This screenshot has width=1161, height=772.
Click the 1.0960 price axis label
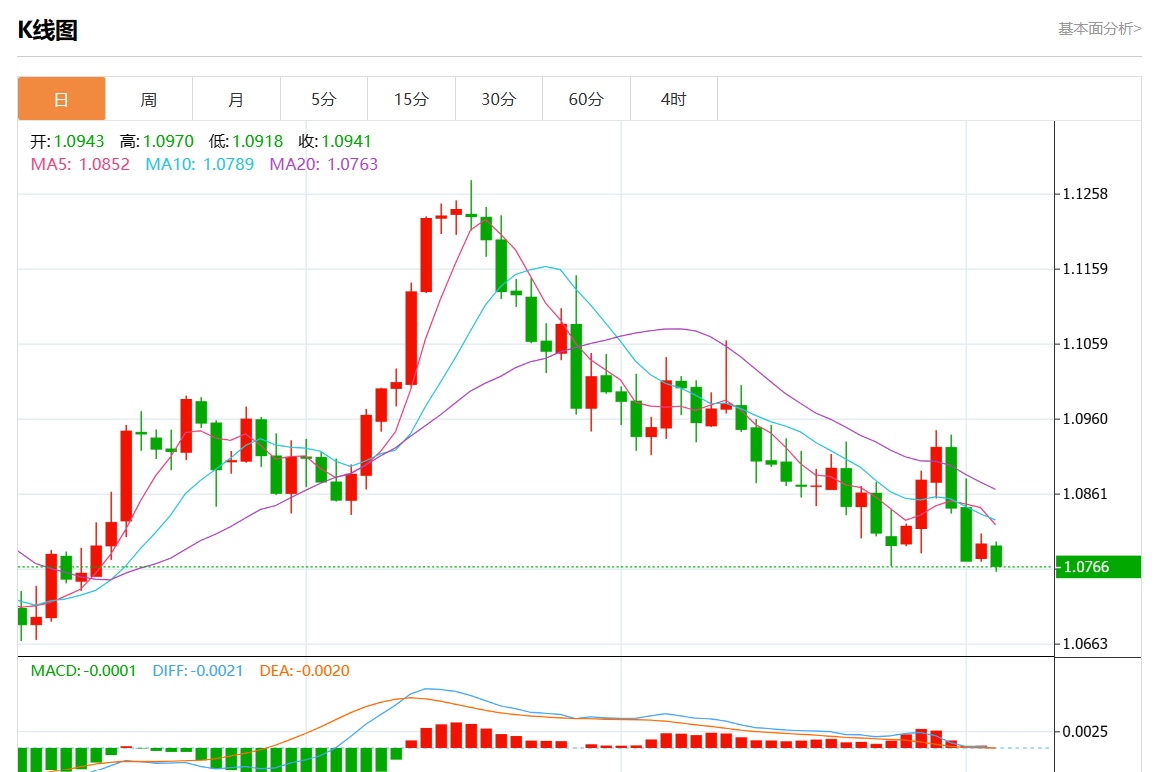(x=1085, y=419)
